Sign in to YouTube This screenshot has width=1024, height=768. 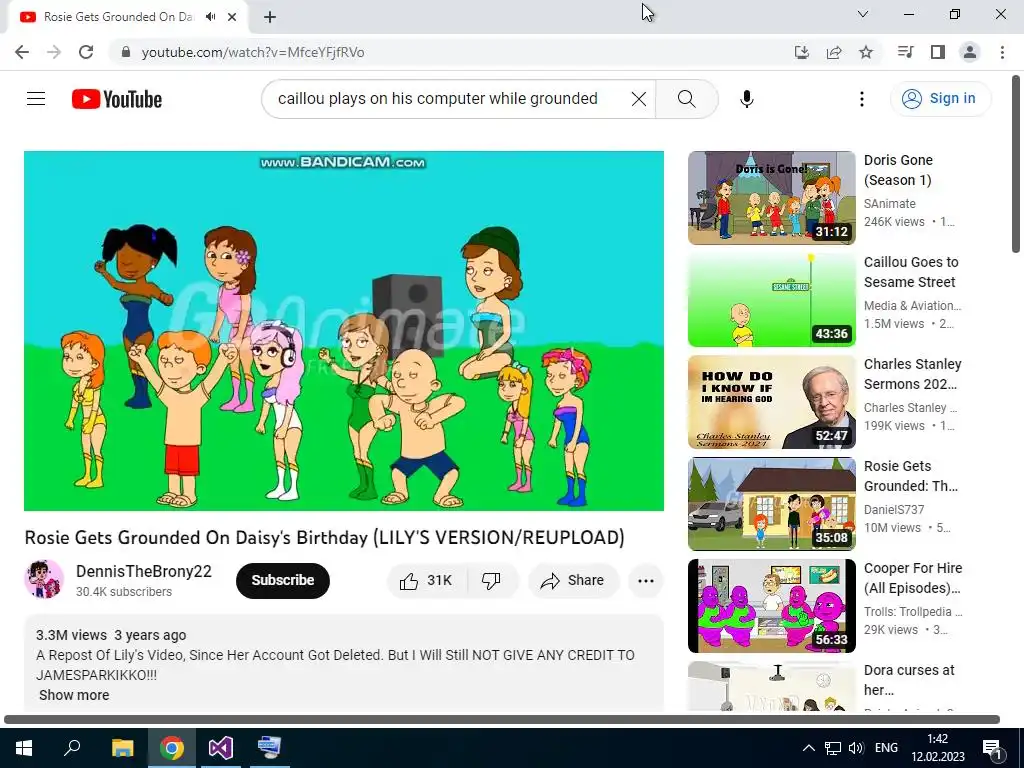click(940, 99)
